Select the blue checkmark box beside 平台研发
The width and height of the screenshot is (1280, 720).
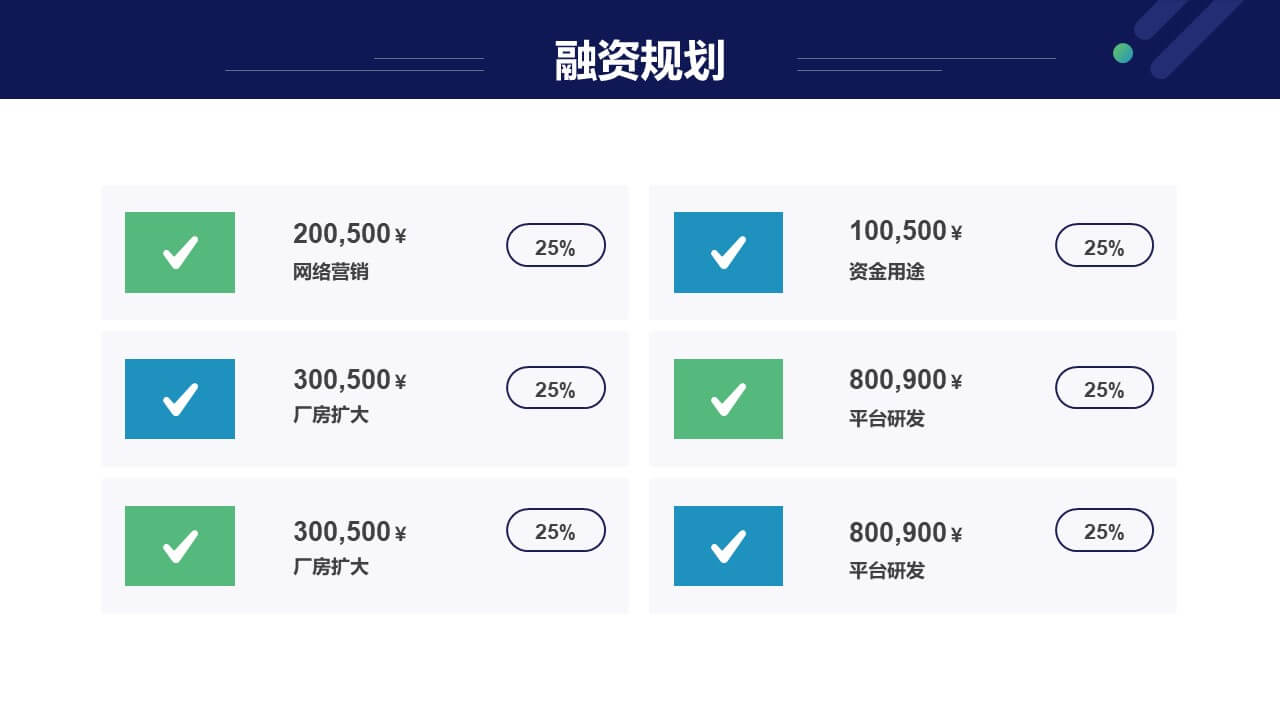click(x=728, y=546)
